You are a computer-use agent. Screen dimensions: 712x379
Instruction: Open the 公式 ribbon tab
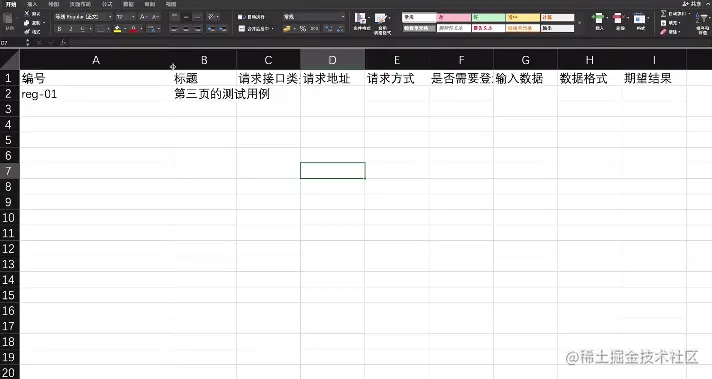coord(107,4)
